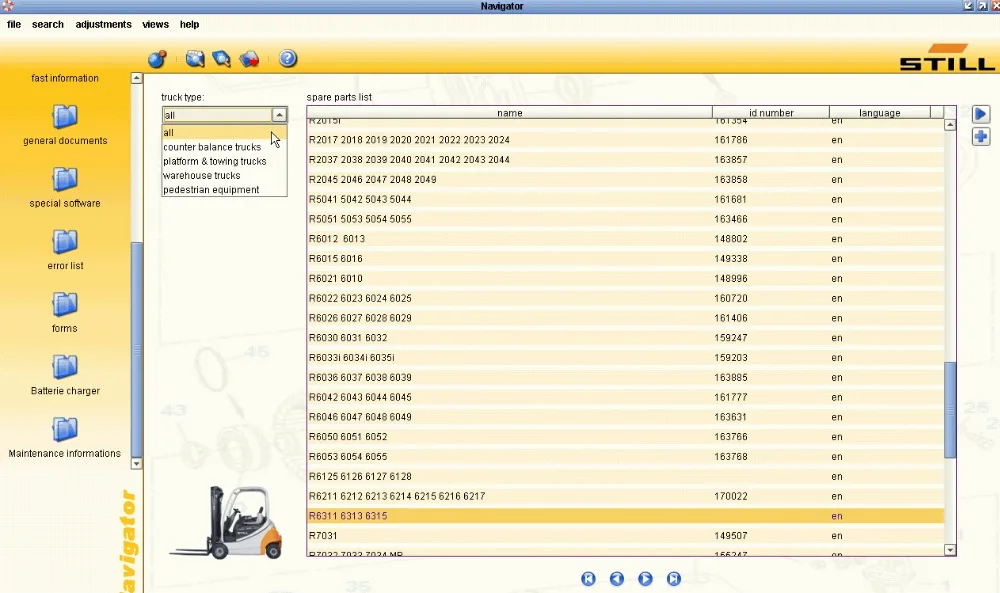Screen dimensions: 1000x593
Task: Select row R6033i 6034i 6035i
Action: (x=625, y=357)
